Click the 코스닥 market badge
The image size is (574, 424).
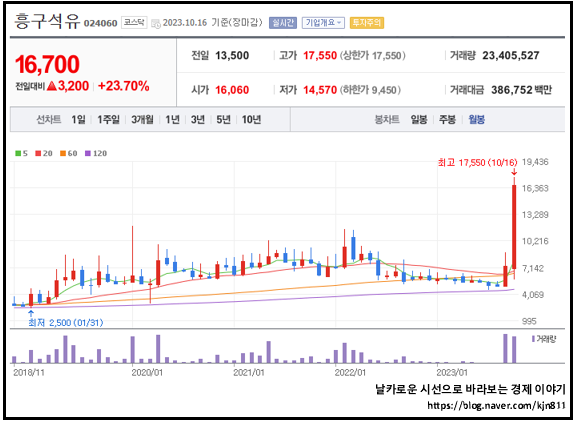[x=134, y=22]
